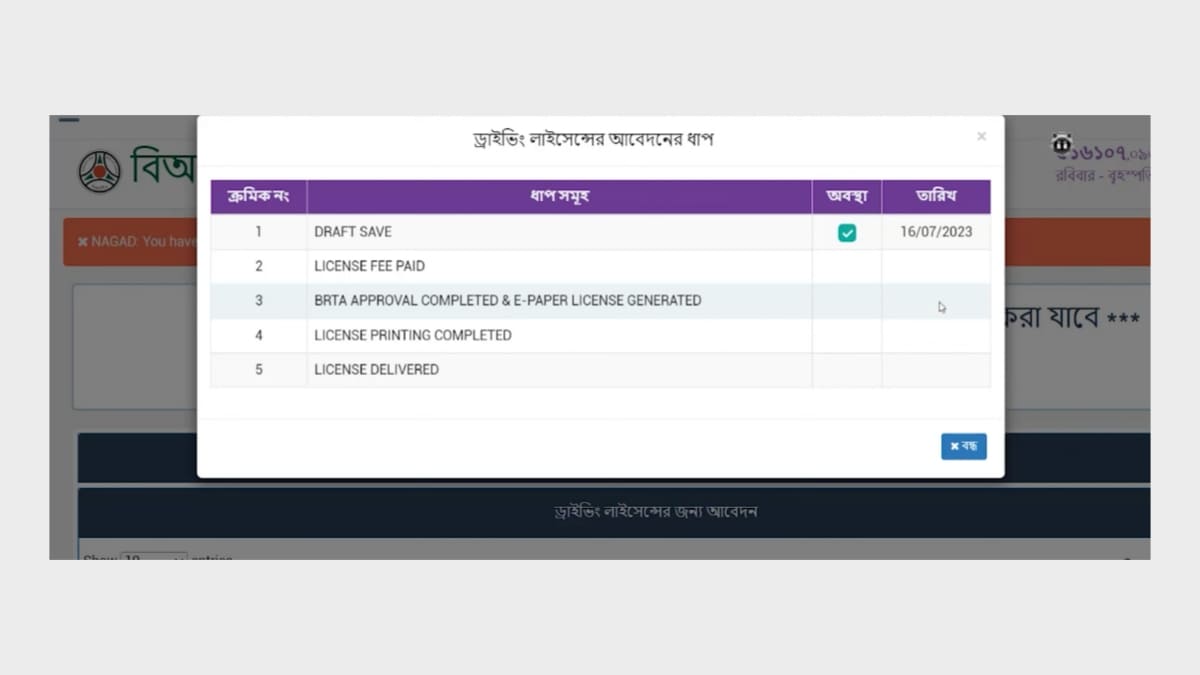Image resolution: width=1200 pixels, height=675 pixels.
Task: Click the empty status cell for LICENSE FEE PAID
Action: pos(847,266)
